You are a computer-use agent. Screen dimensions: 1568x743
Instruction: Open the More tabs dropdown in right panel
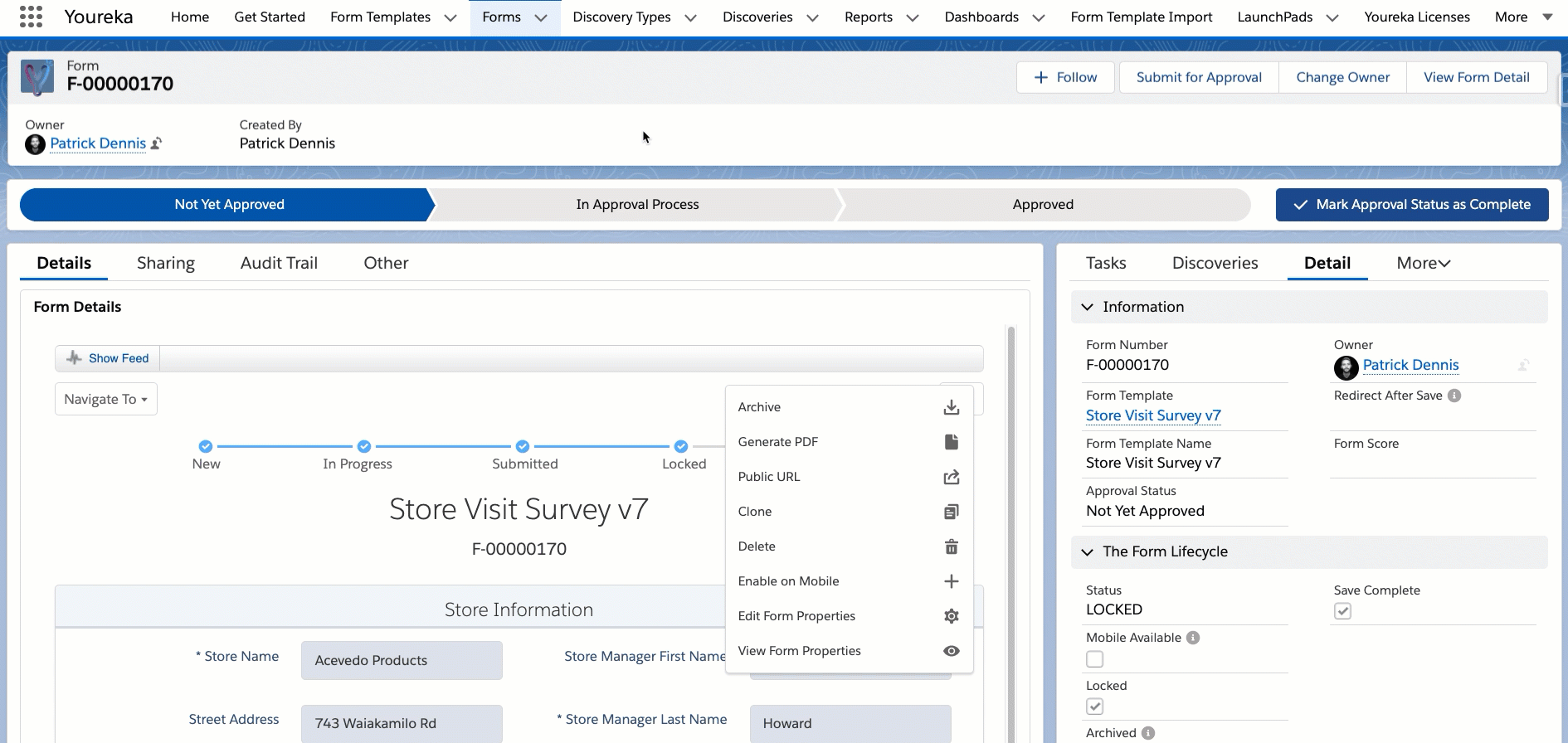pos(1424,263)
